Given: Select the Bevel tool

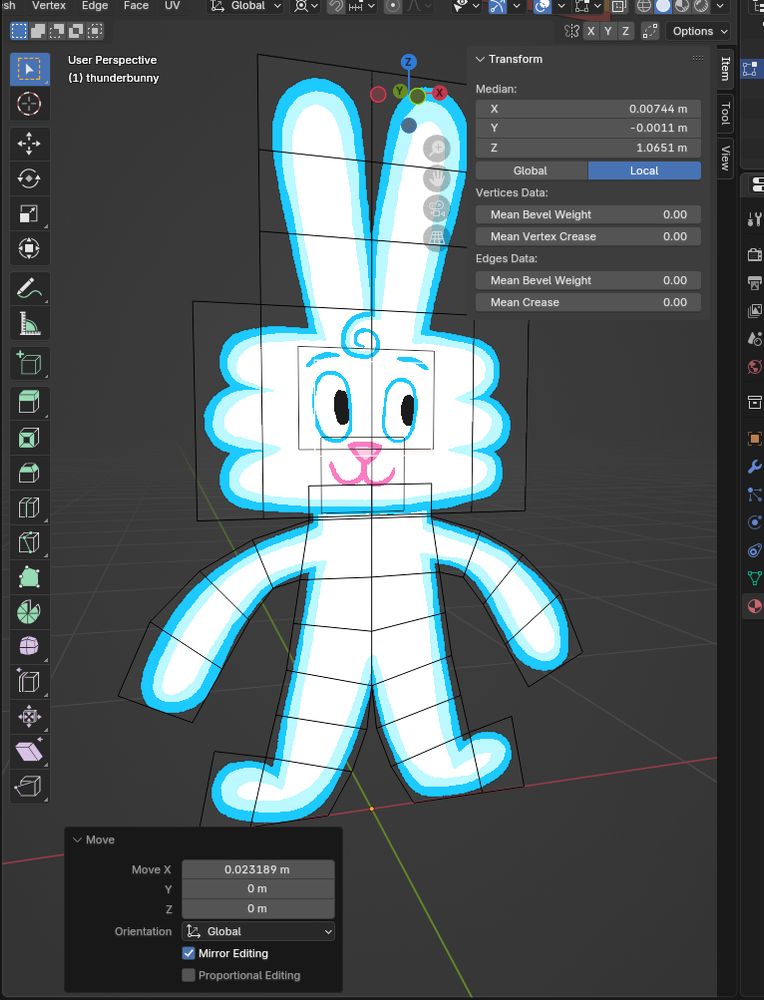Looking at the screenshot, I should point(29,473).
